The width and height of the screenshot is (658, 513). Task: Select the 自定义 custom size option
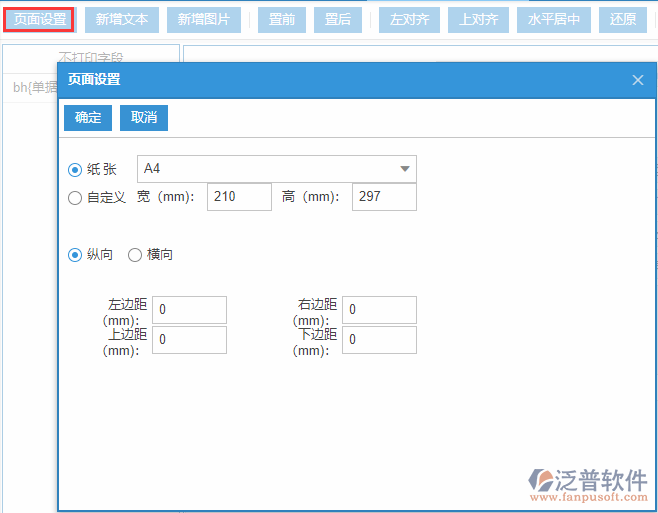75,198
